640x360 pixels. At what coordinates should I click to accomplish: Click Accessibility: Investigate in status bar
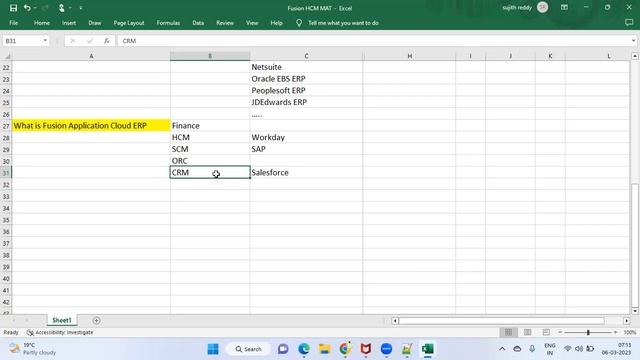click(60, 332)
